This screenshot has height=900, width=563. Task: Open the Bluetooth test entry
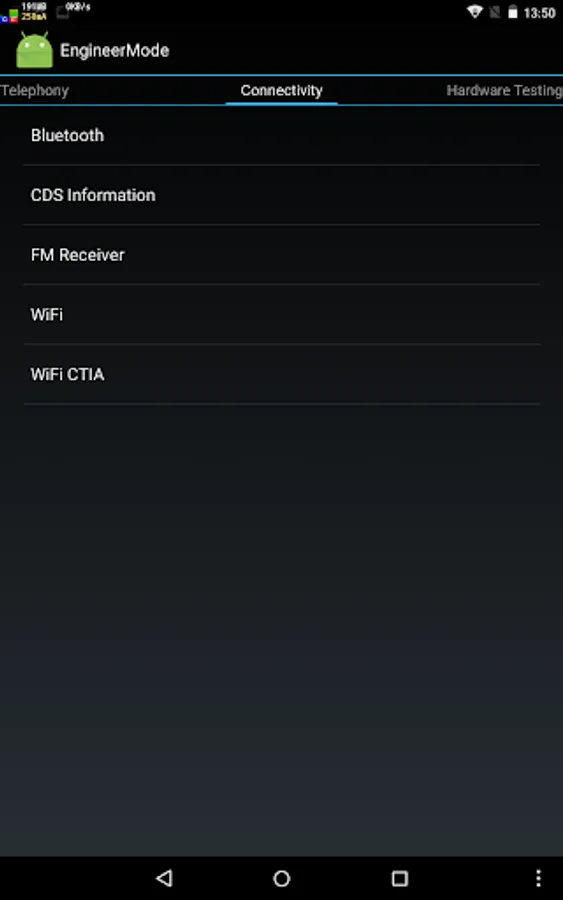tap(281, 135)
